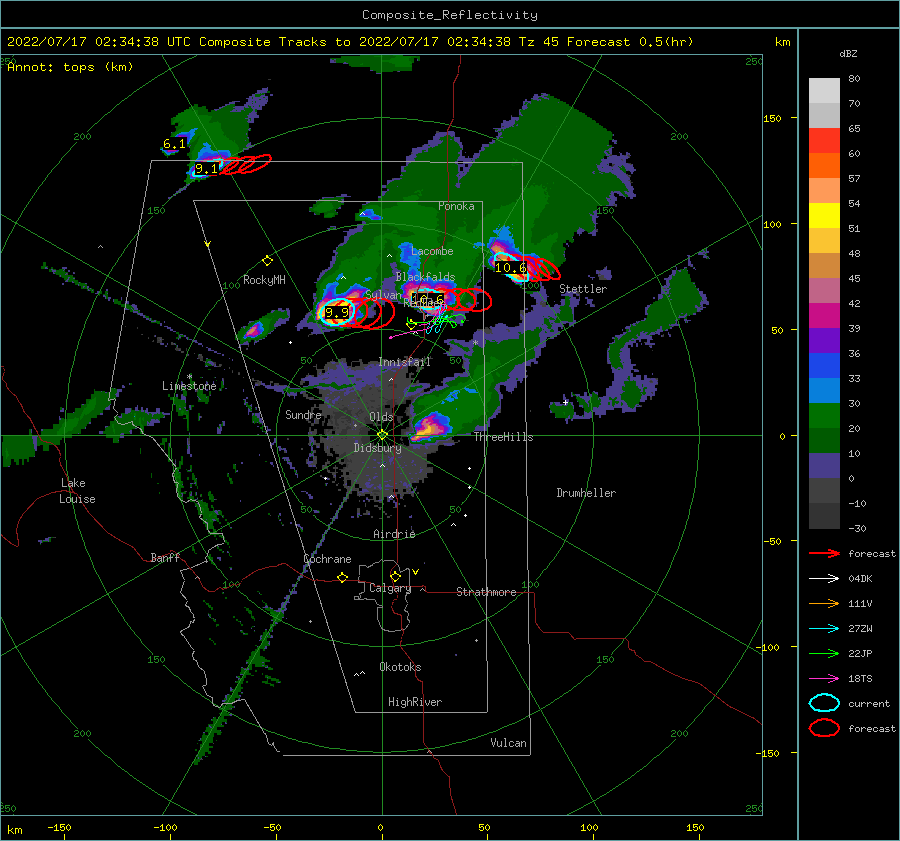Click the Olds city label
Image resolution: width=900 pixels, height=841 pixels.
(x=381, y=417)
